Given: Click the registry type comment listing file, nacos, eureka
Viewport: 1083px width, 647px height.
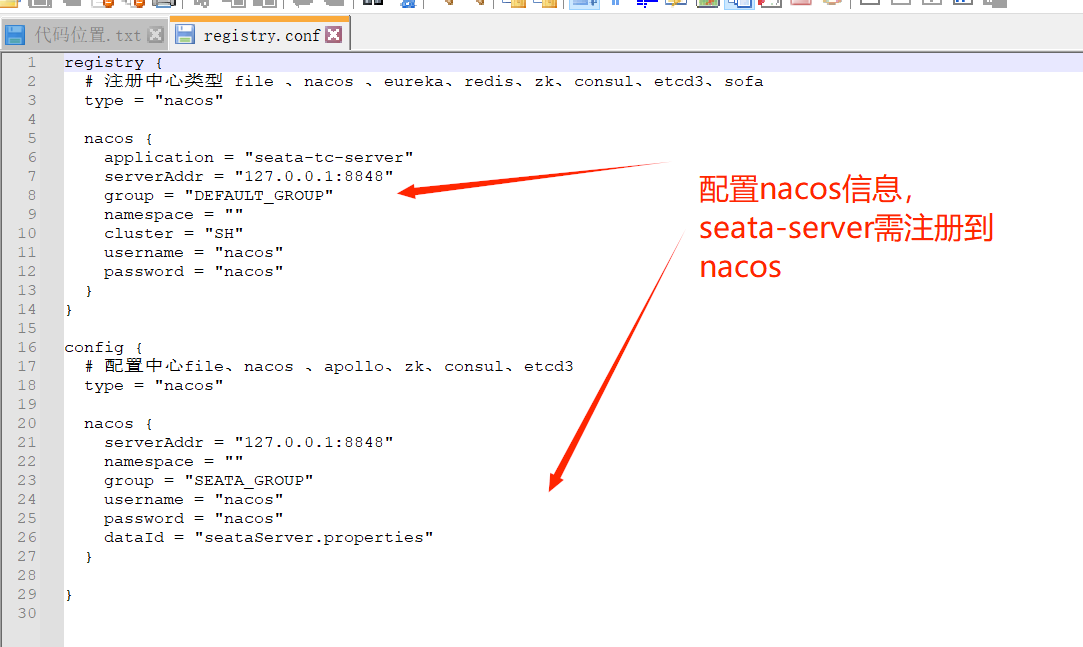Looking at the screenshot, I should [424, 81].
